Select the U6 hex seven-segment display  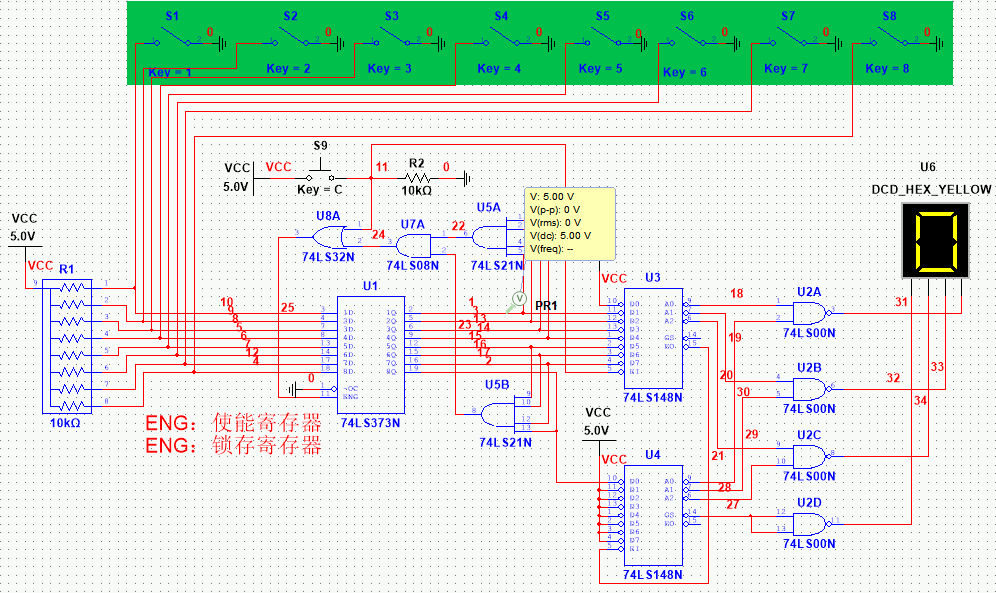point(936,241)
